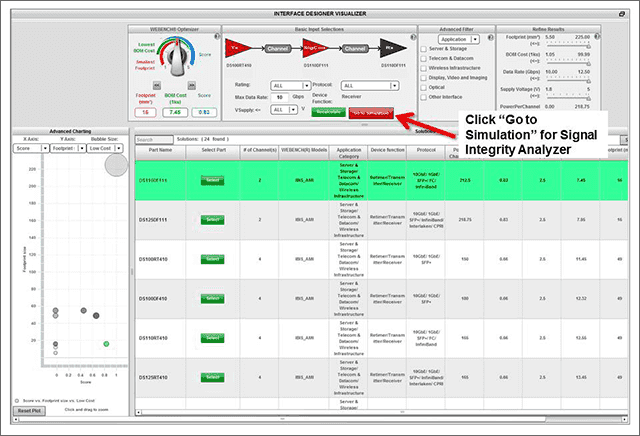
Task: Check the Telecom & Datacom filter
Action: (x=421, y=58)
